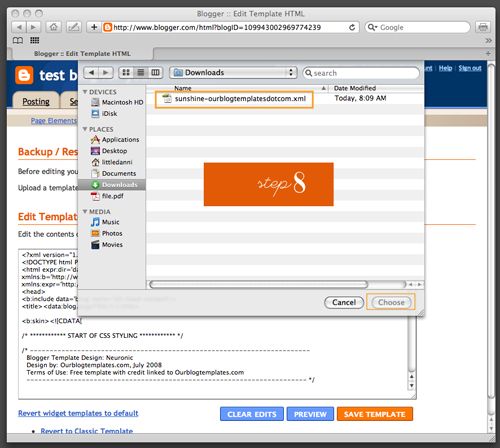This screenshot has width=500, height=448.
Task: Show all bookmarks book icon
Action: (18, 40)
